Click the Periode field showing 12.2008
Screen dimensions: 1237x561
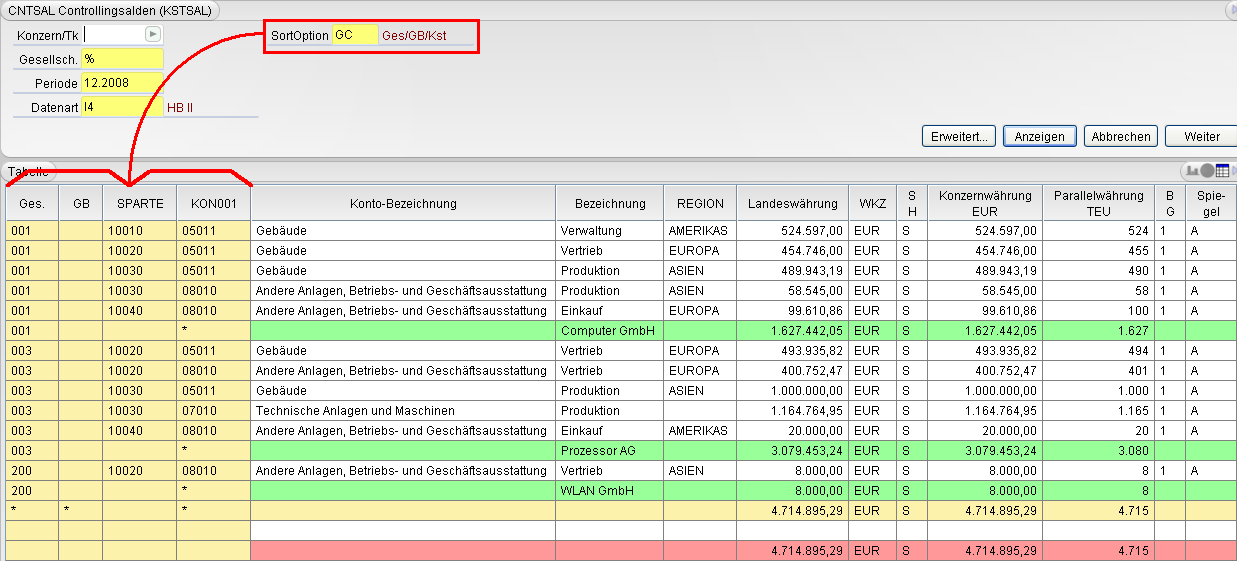(x=122, y=83)
